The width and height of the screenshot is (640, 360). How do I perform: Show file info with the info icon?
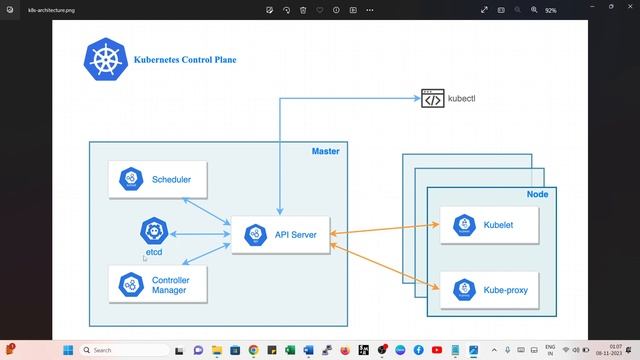[x=336, y=10]
